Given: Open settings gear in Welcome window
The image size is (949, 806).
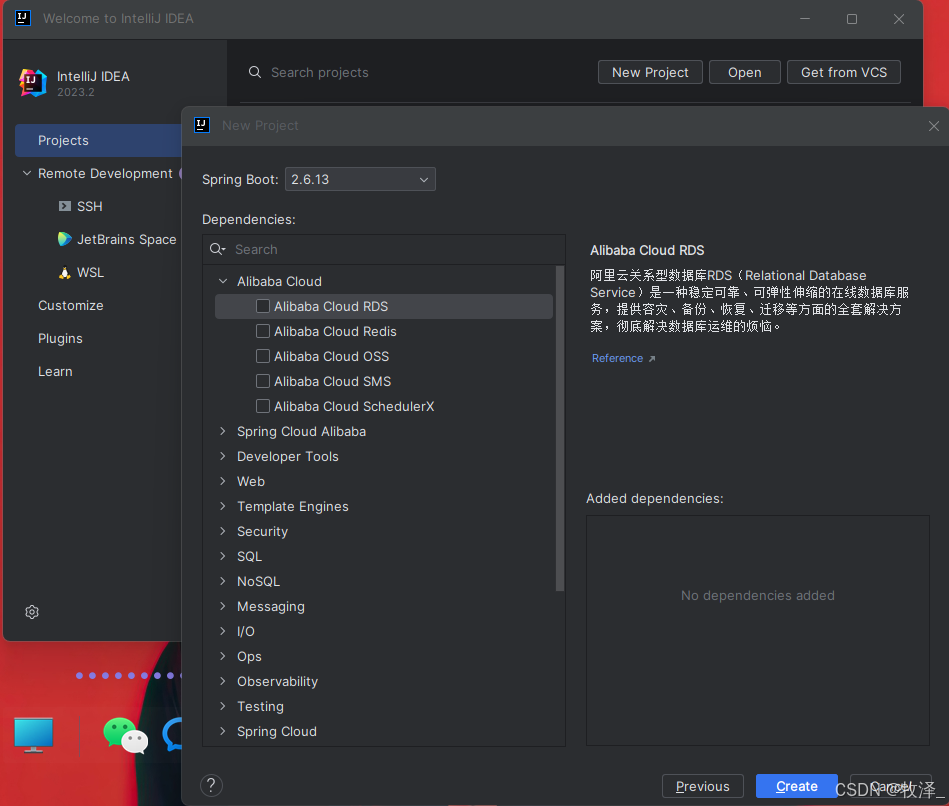Looking at the screenshot, I should (32, 612).
